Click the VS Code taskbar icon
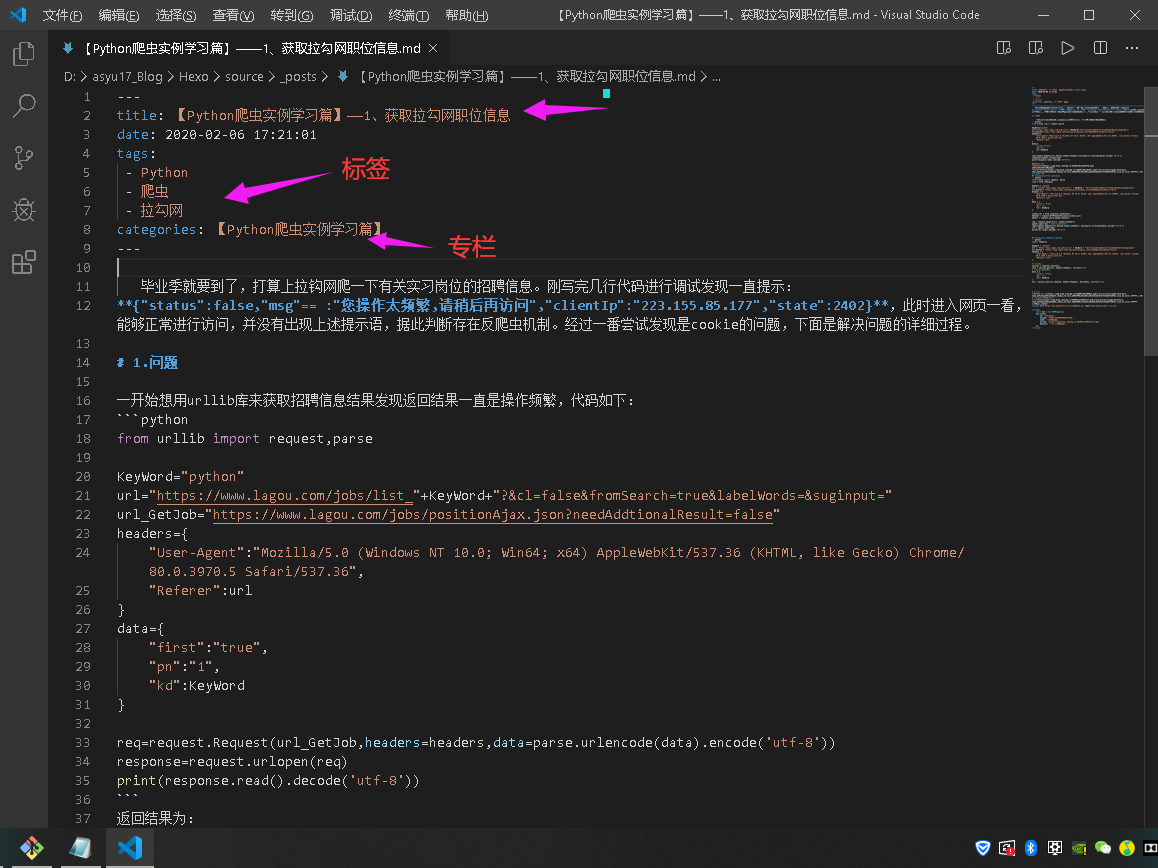 [x=130, y=848]
